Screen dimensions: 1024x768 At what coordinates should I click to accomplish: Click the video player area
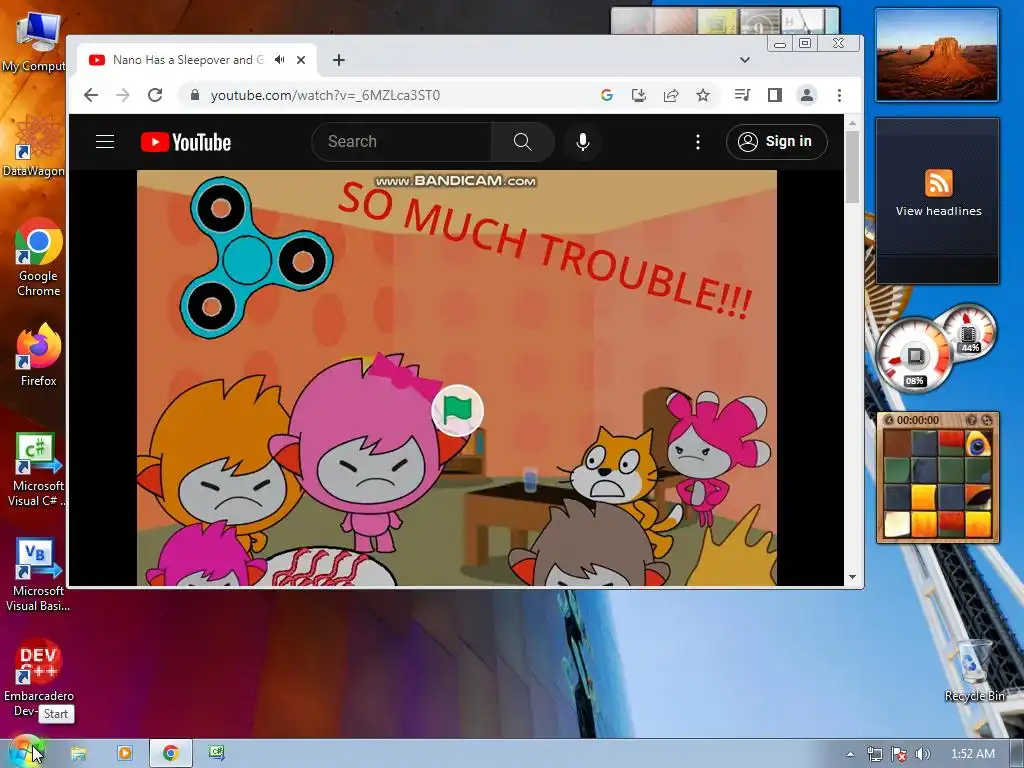point(456,377)
